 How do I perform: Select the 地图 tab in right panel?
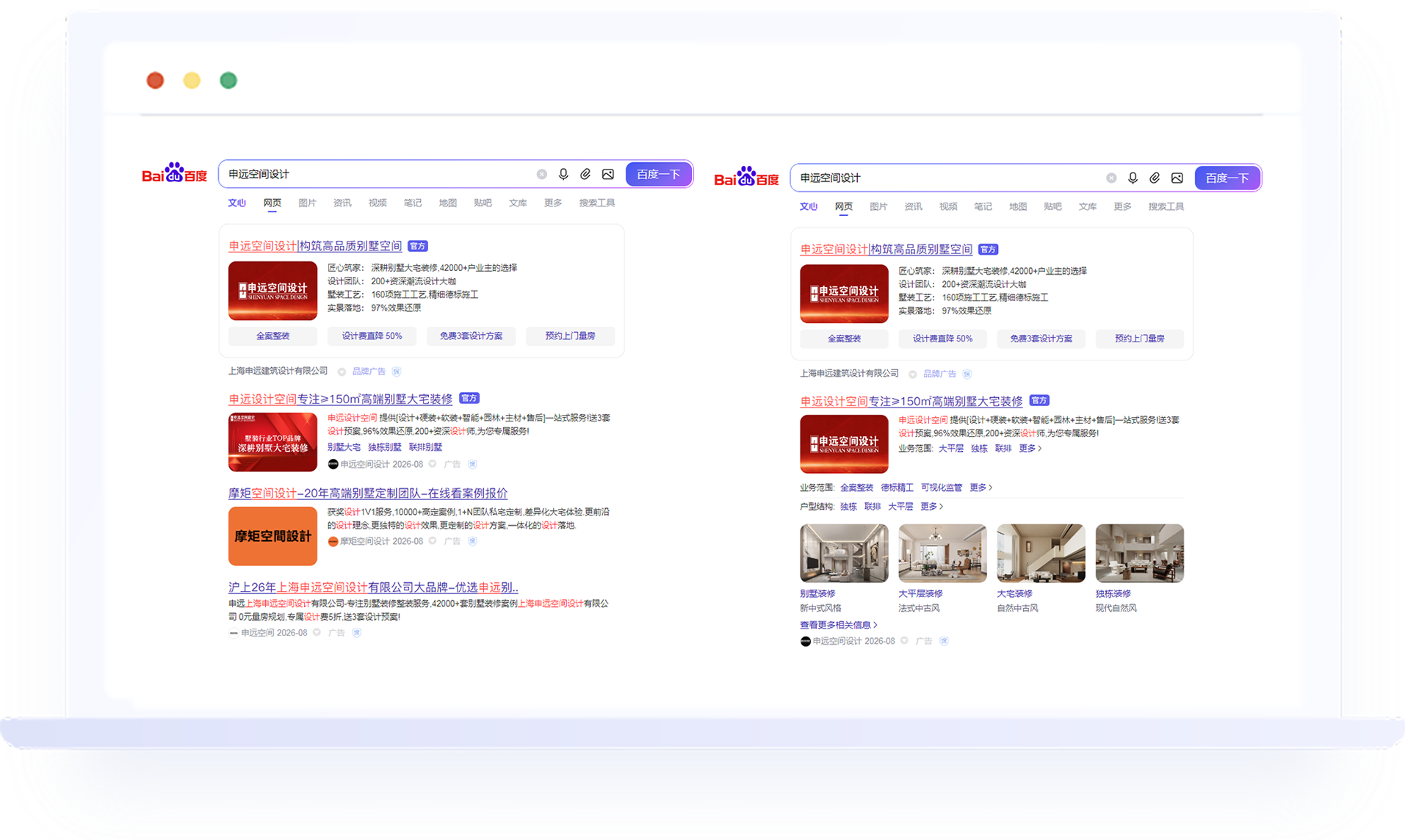1018,206
